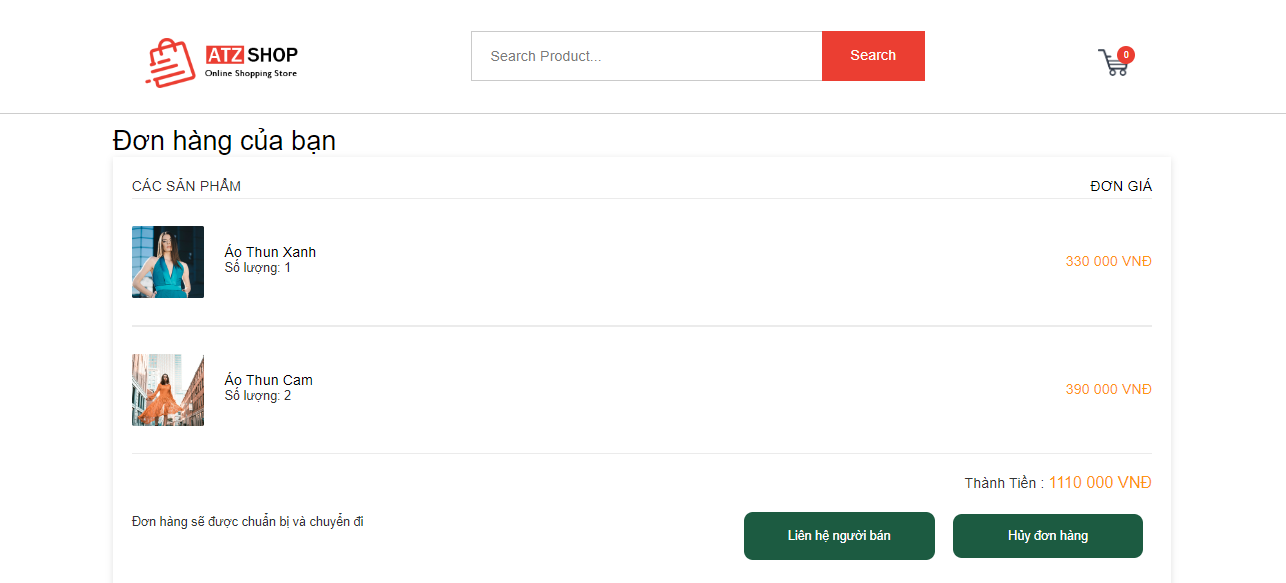Open the Áo Thun Cam product thumbnail

click(x=168, y=390)
